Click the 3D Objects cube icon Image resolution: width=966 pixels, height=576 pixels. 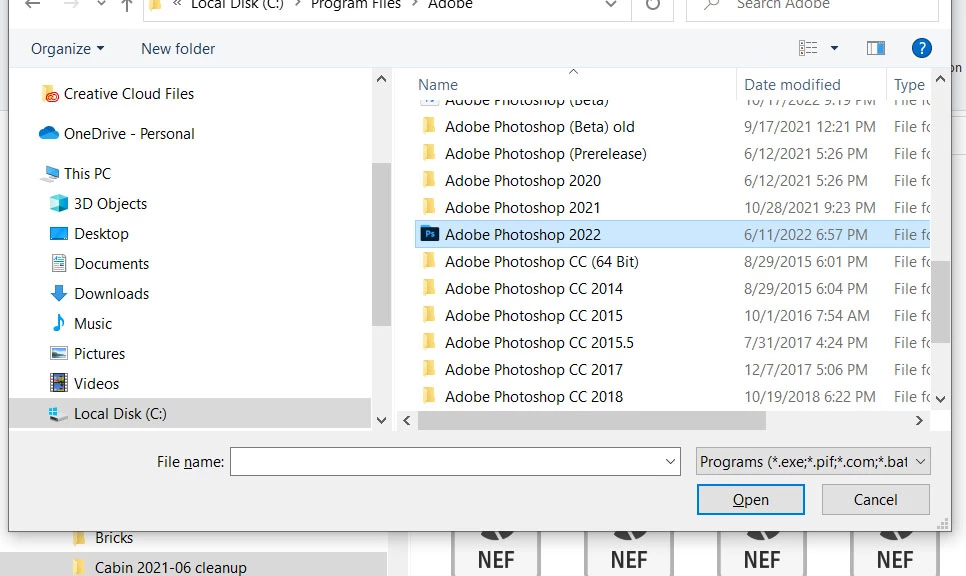(x=59, y=203)
